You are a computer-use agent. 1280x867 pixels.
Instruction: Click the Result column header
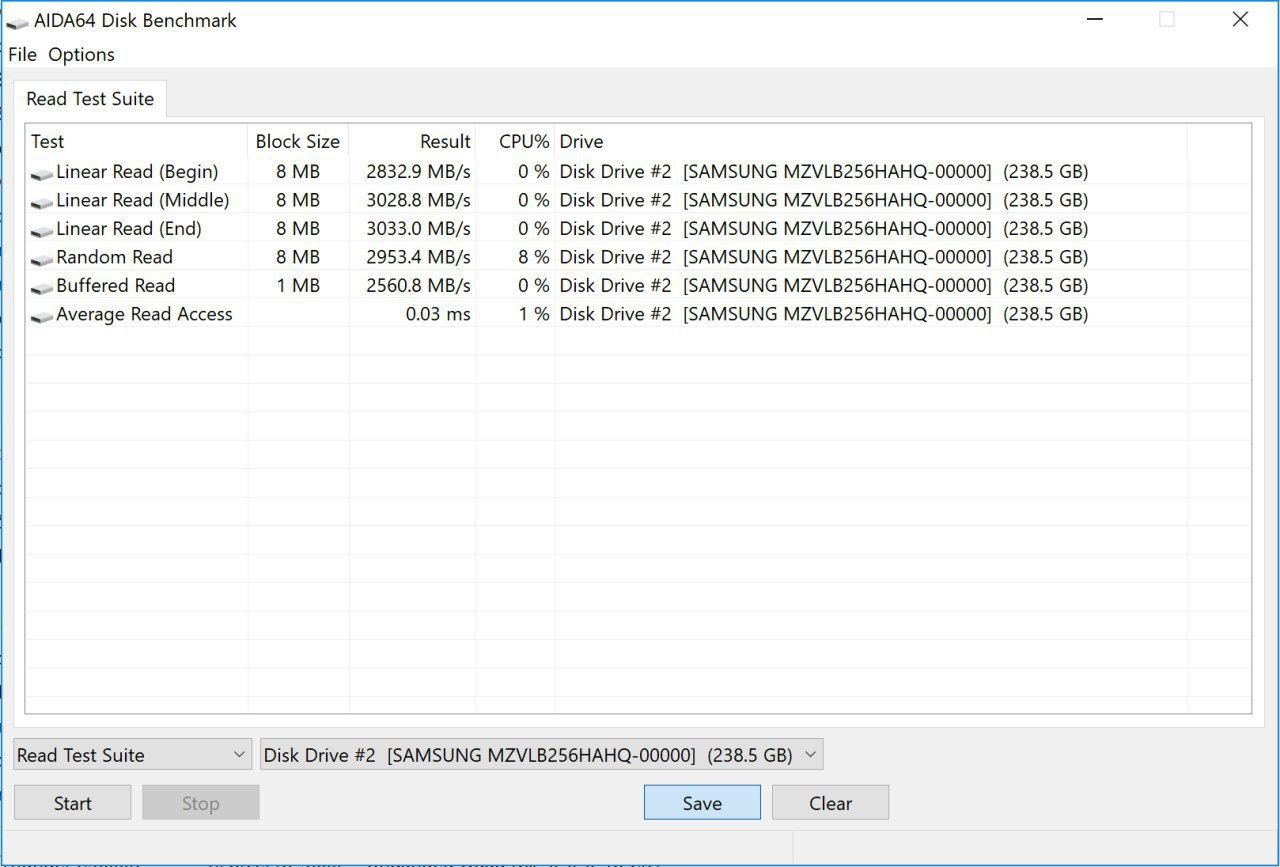pyautogui.click(x=412, y=141)
